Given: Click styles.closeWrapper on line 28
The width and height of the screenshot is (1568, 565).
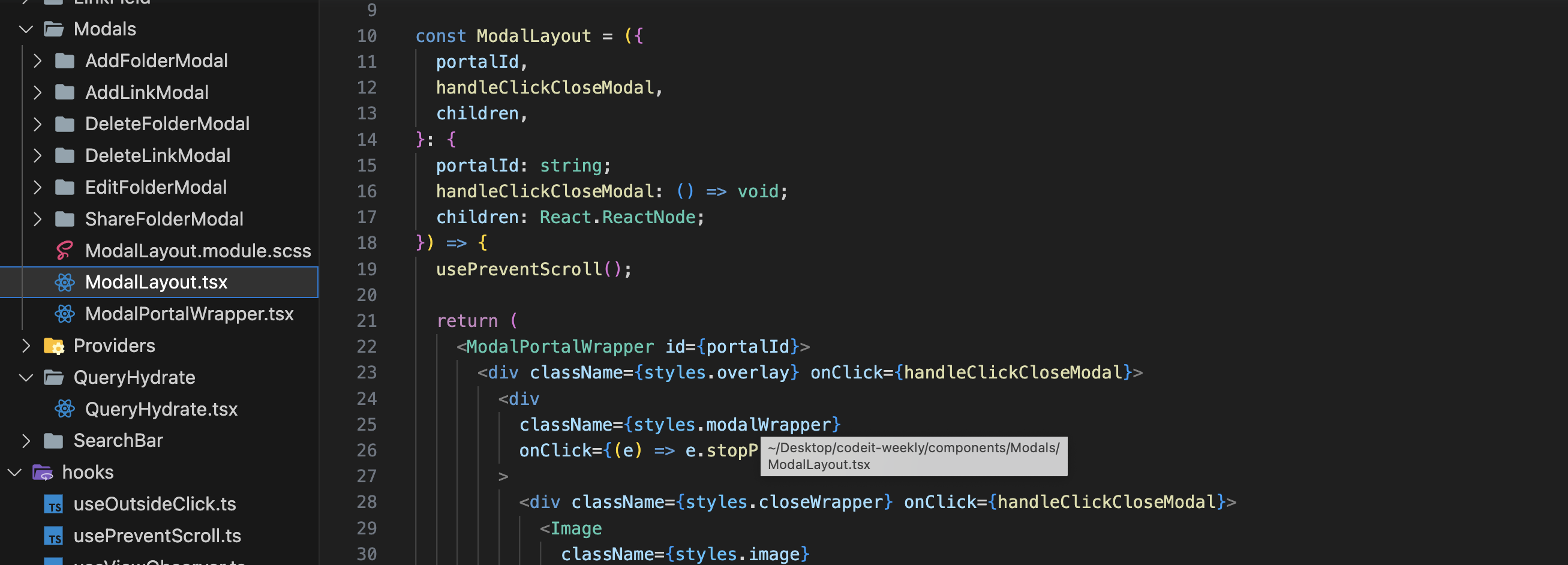Looking at the screenshot, I should pos(784,501).
